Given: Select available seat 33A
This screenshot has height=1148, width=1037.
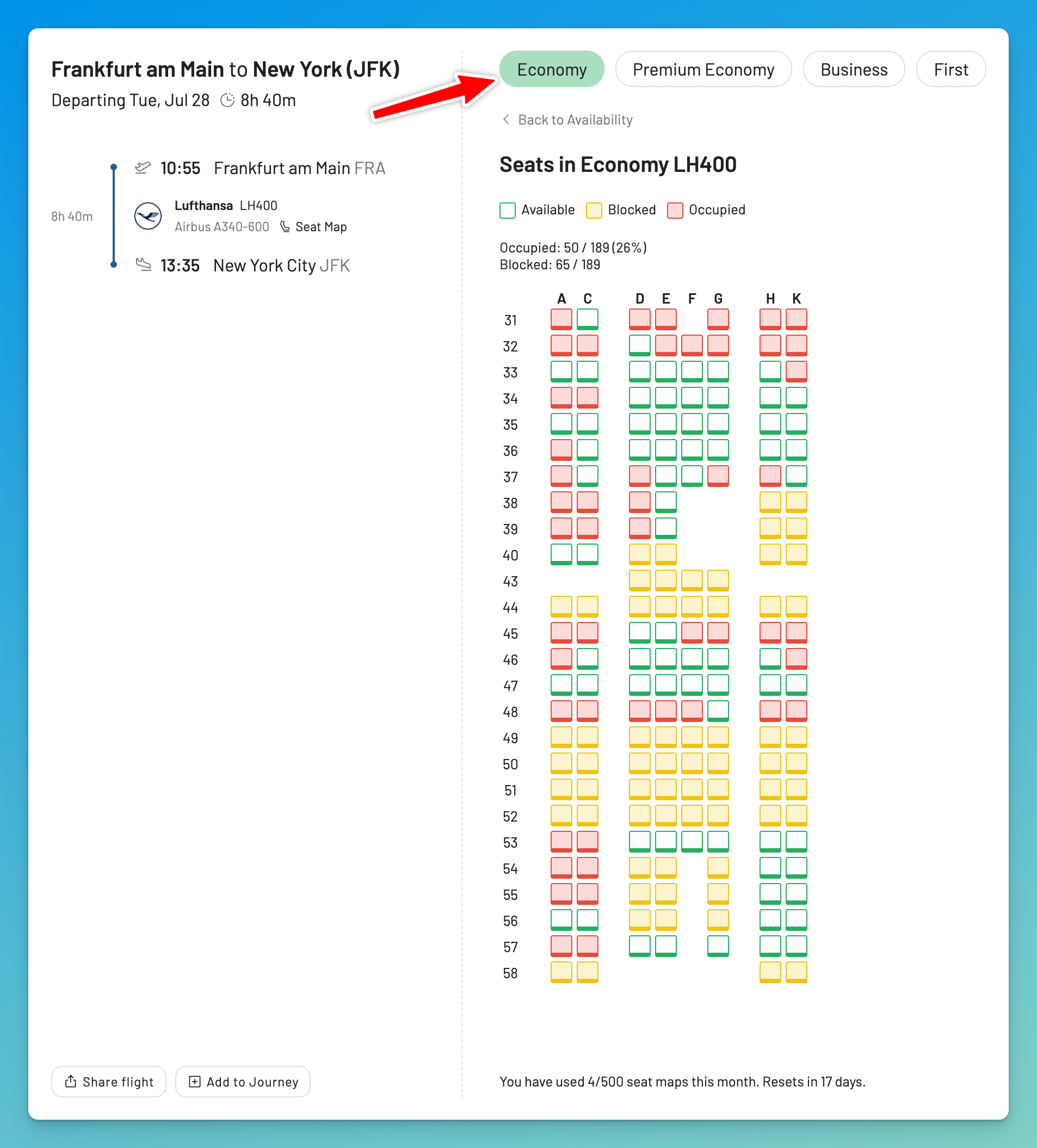Looking at the screenshot, I should click(x=561, y=372).
